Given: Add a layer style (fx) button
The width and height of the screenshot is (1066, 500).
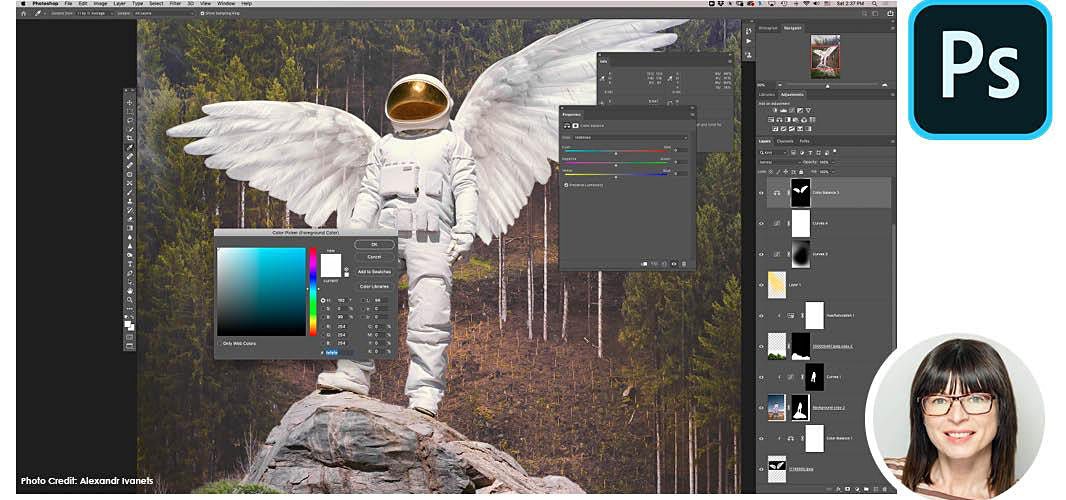Looking at the screenshot, I should click(838, 489).
